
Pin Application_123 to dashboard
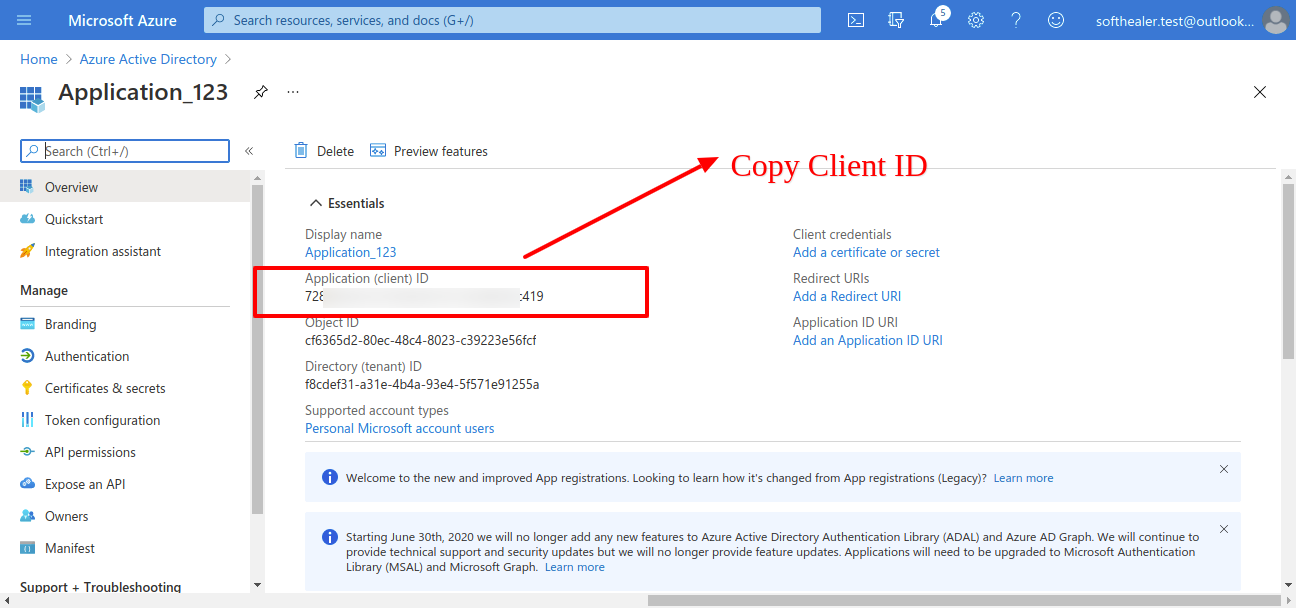point(260,92)
